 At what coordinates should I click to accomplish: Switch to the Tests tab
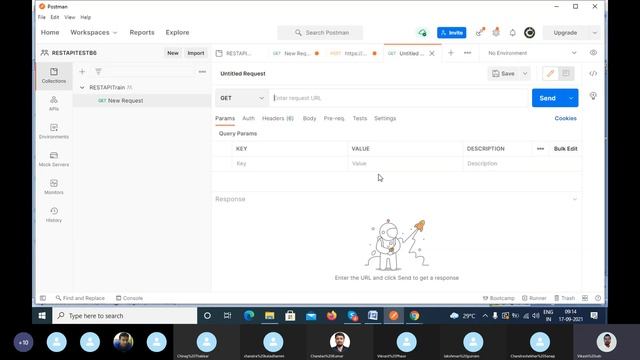click(x=360, y=118)
